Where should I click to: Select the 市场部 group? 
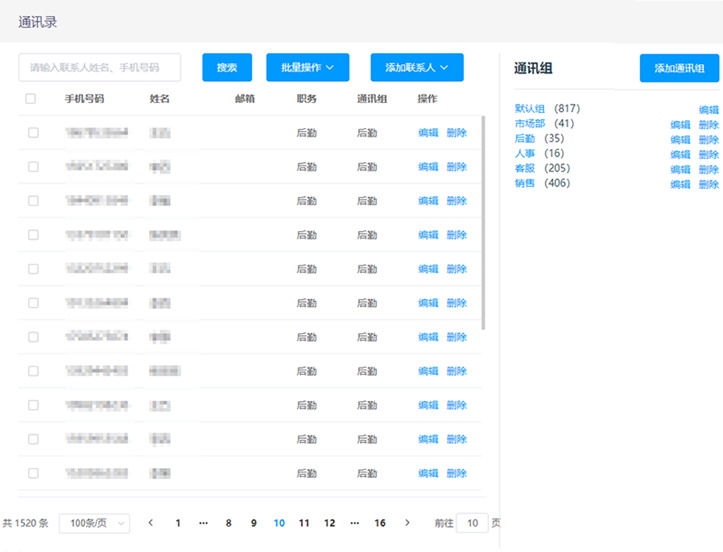click(530, 124)
